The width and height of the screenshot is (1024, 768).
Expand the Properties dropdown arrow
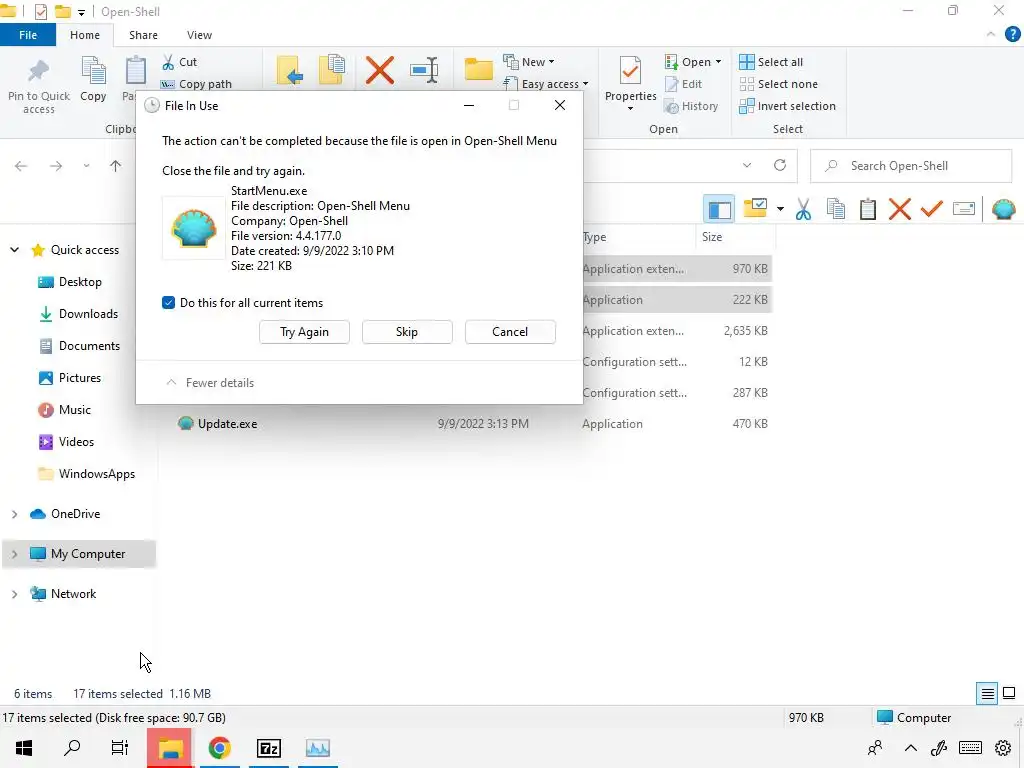coord(630,108)
